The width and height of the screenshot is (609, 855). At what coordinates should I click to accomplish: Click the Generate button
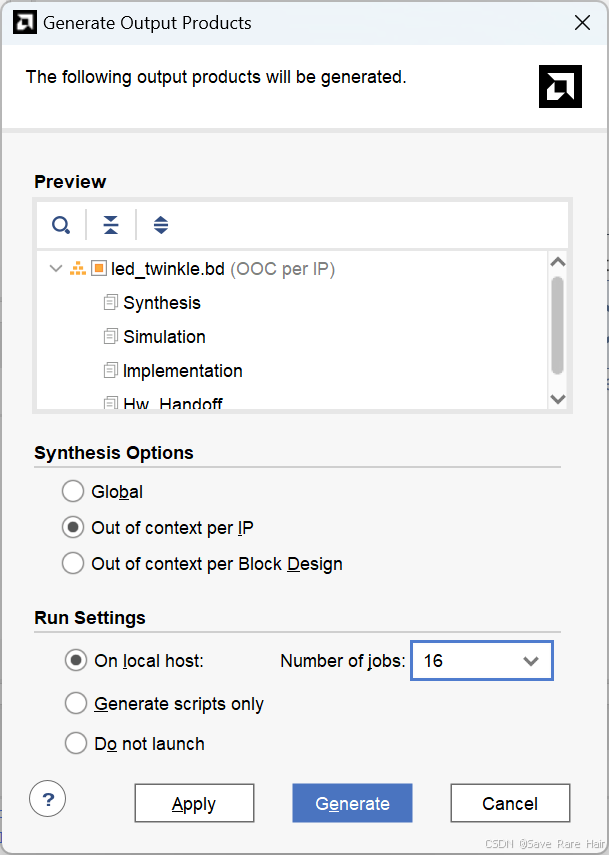tap(352, 803)
